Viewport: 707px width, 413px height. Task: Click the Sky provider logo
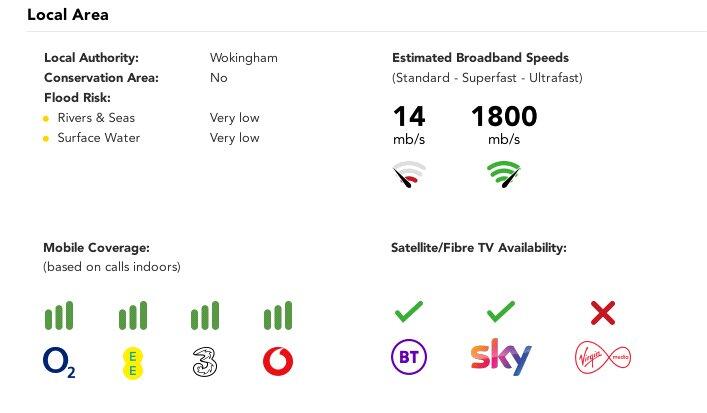click(500, 357)
